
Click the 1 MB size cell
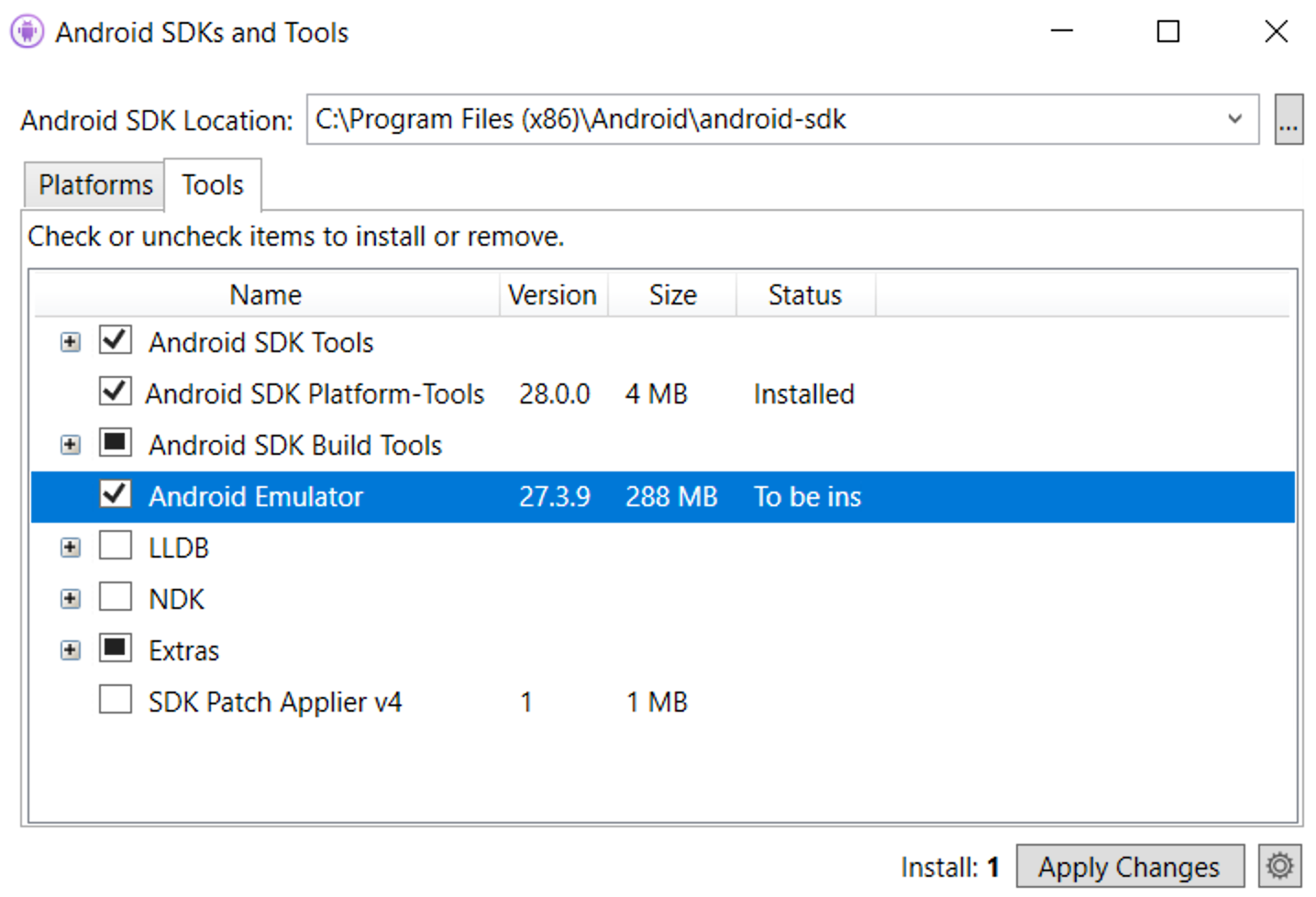657,702
